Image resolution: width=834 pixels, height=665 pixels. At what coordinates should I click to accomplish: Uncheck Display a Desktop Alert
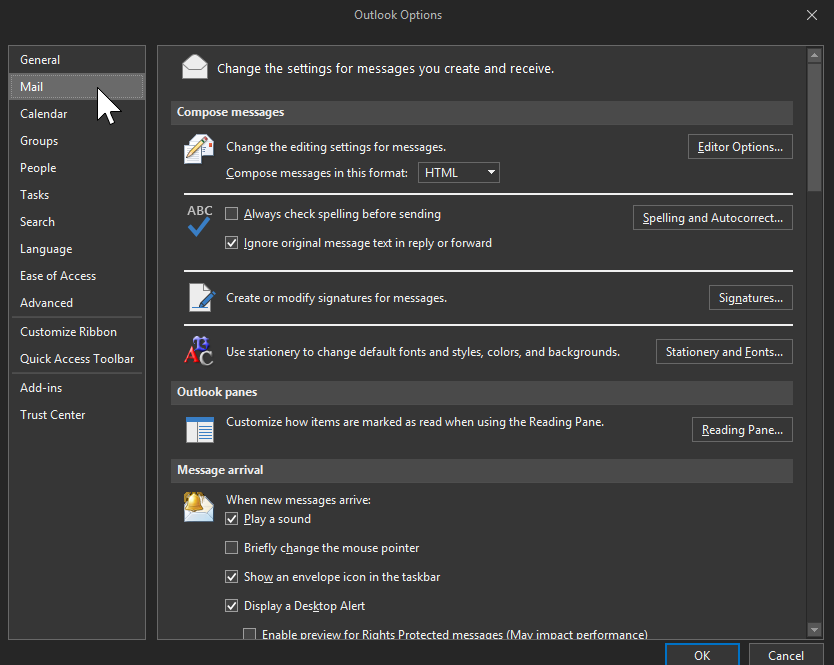tap(231, 606)
